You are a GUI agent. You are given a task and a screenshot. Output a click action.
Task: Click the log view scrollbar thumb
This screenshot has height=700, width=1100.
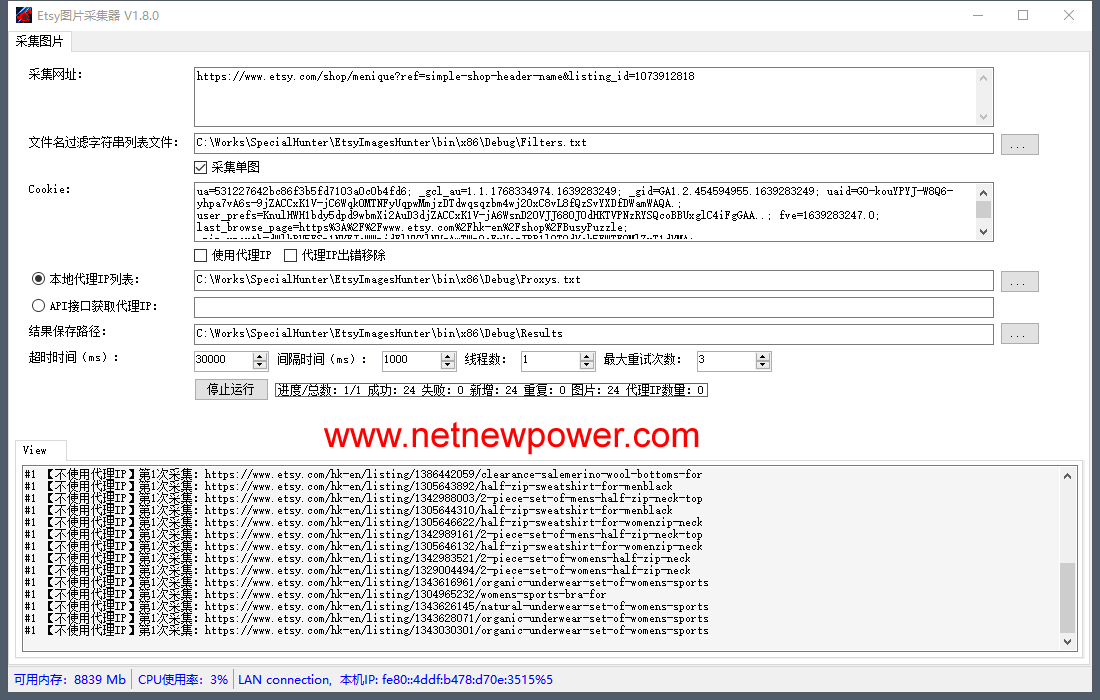point(1067,598)
